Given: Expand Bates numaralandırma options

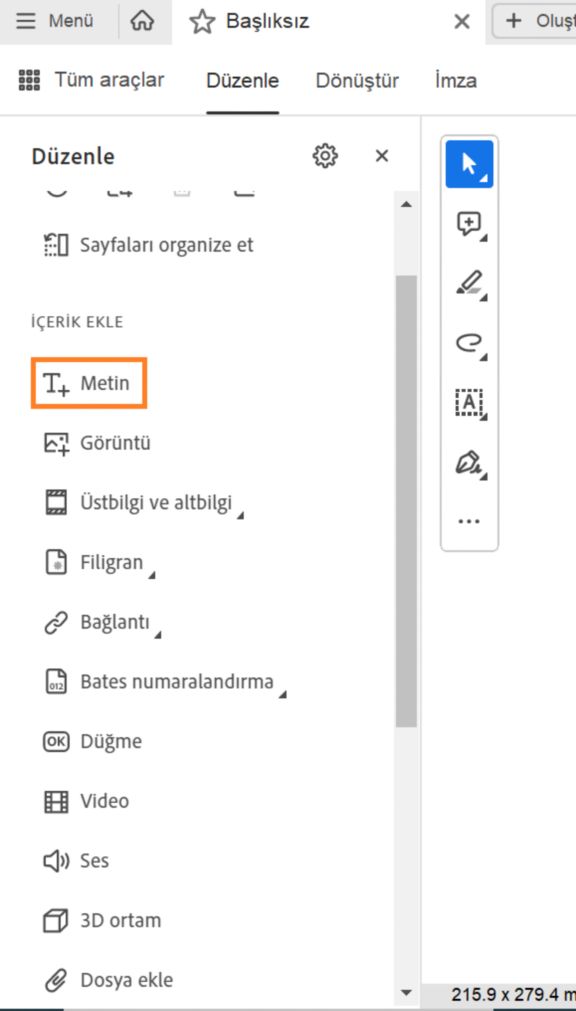Looking at the screenshot, I should coord(283,688).
